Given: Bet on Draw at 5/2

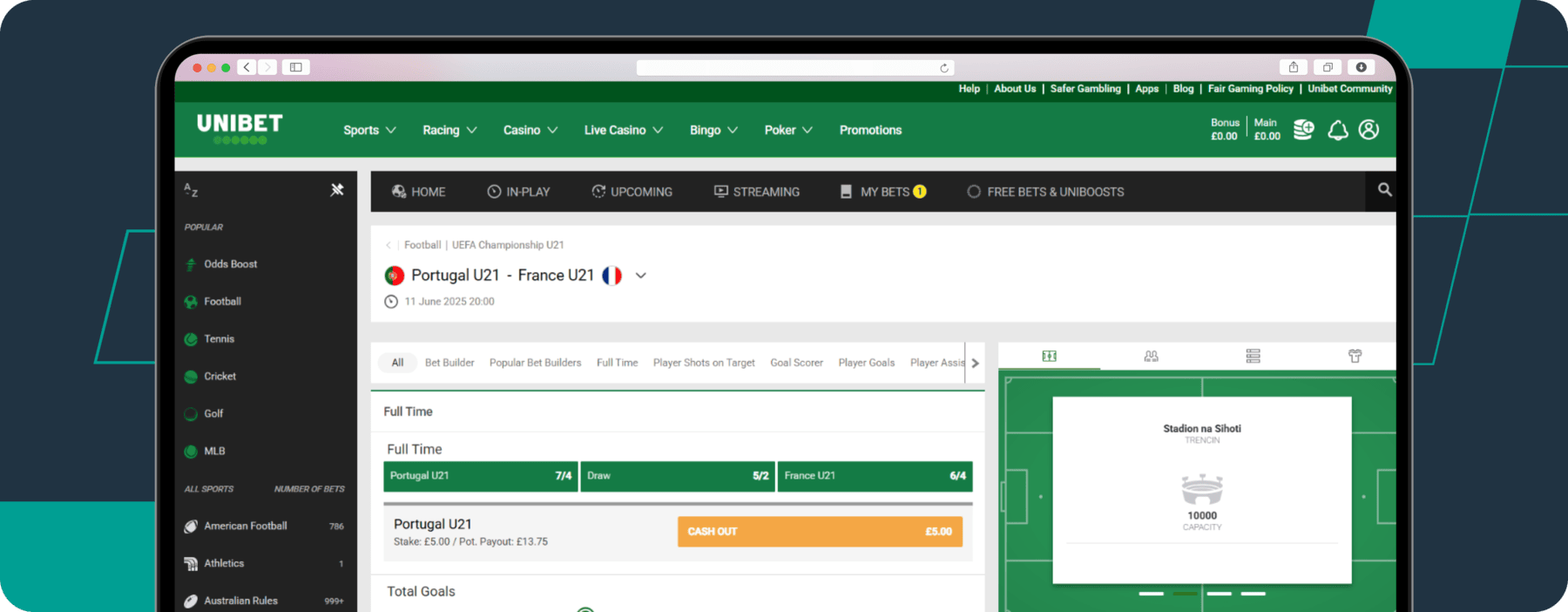Looking at the screenshot, I should (x=678, y=476).
